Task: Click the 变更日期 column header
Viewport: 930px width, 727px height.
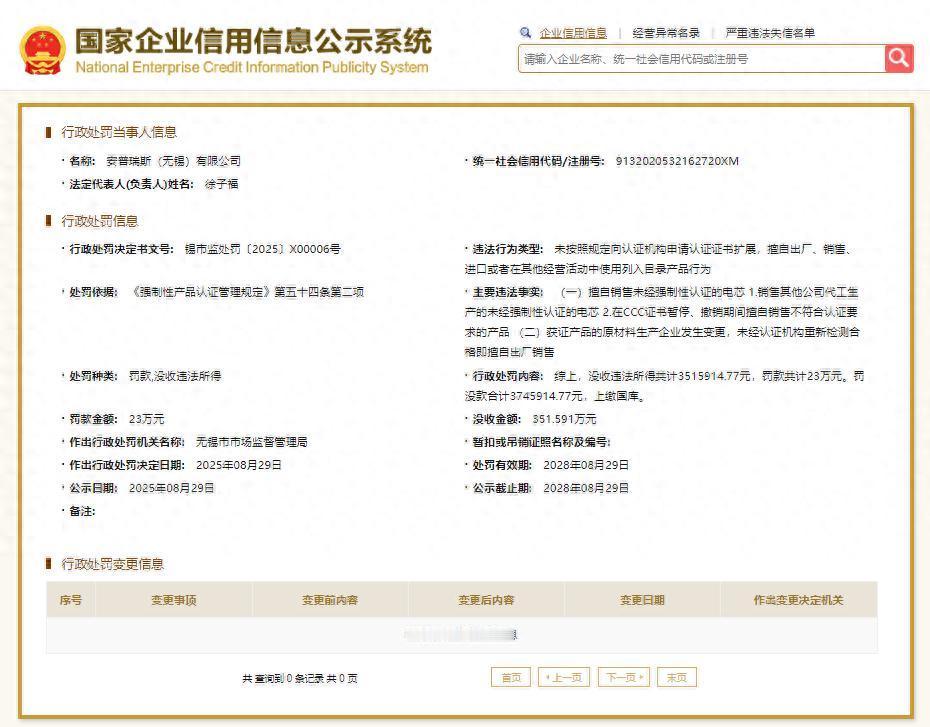Action: 642,600
